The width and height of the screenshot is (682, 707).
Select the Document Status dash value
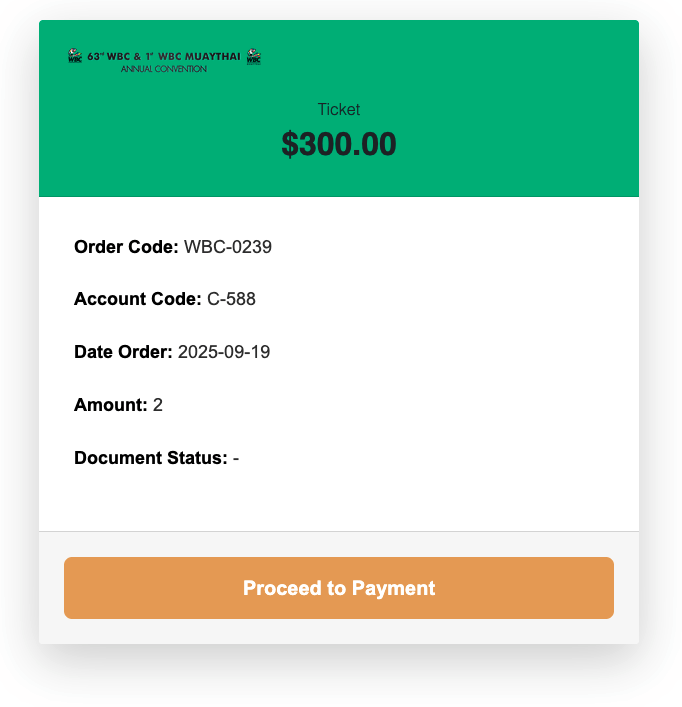(x=236, y=459)
